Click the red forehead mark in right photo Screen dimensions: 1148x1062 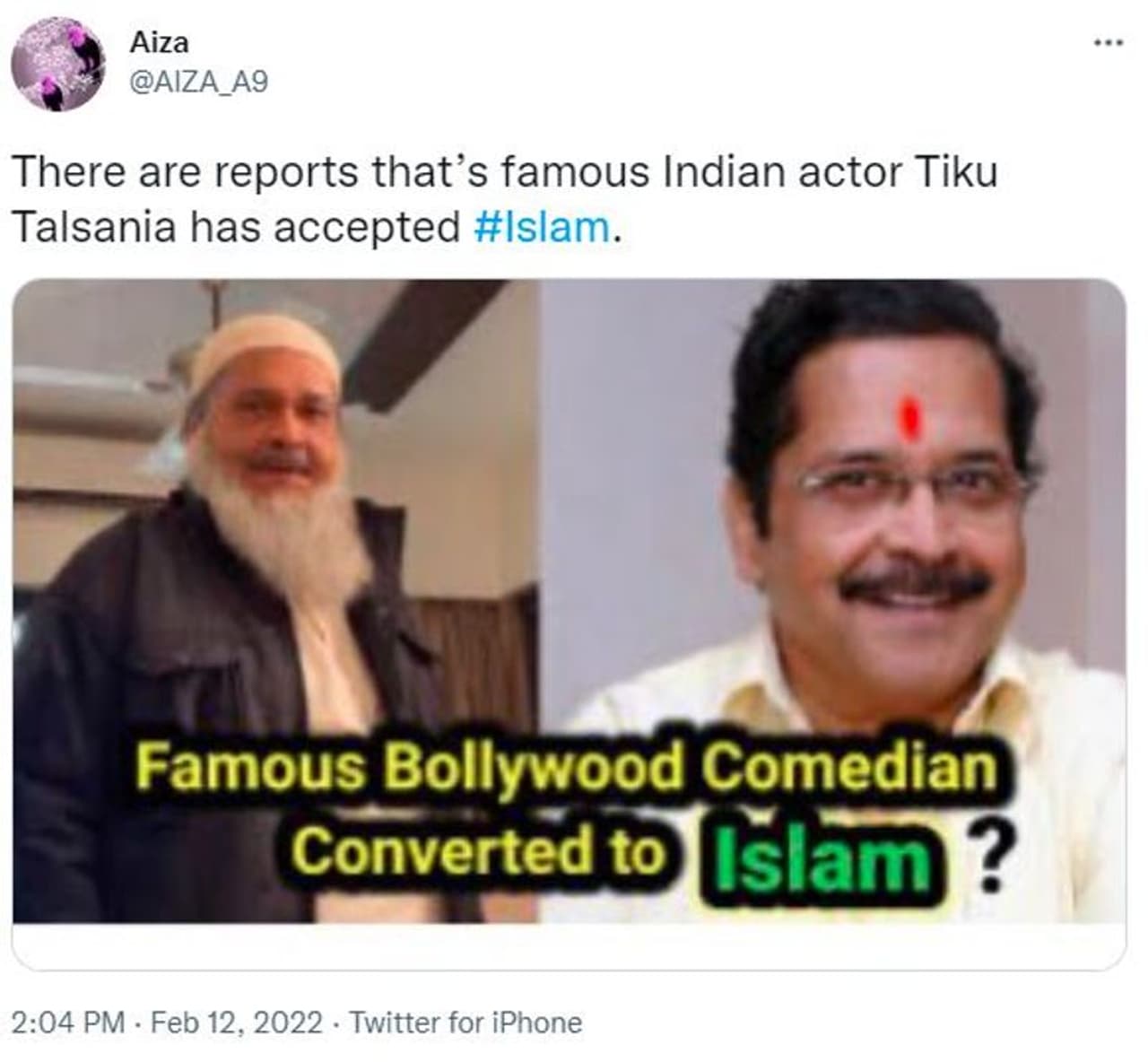coord(909,416)
